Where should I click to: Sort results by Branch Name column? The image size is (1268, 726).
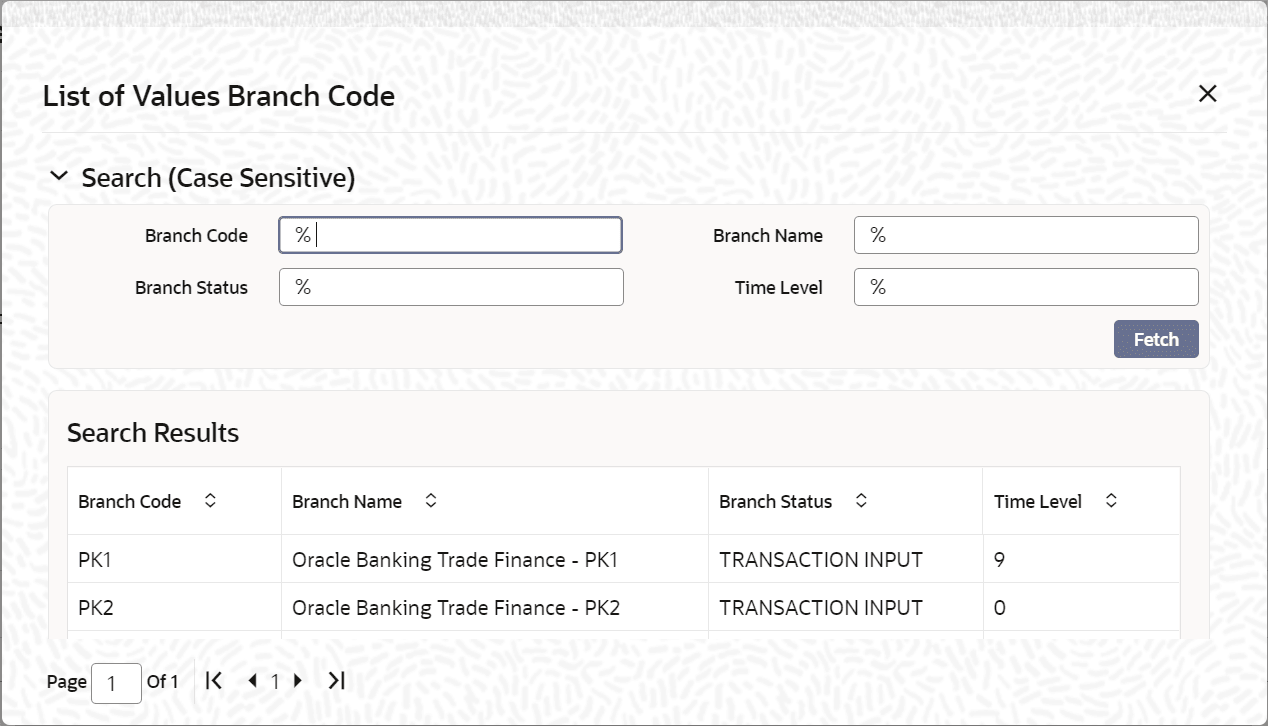(x=431, y=501)
